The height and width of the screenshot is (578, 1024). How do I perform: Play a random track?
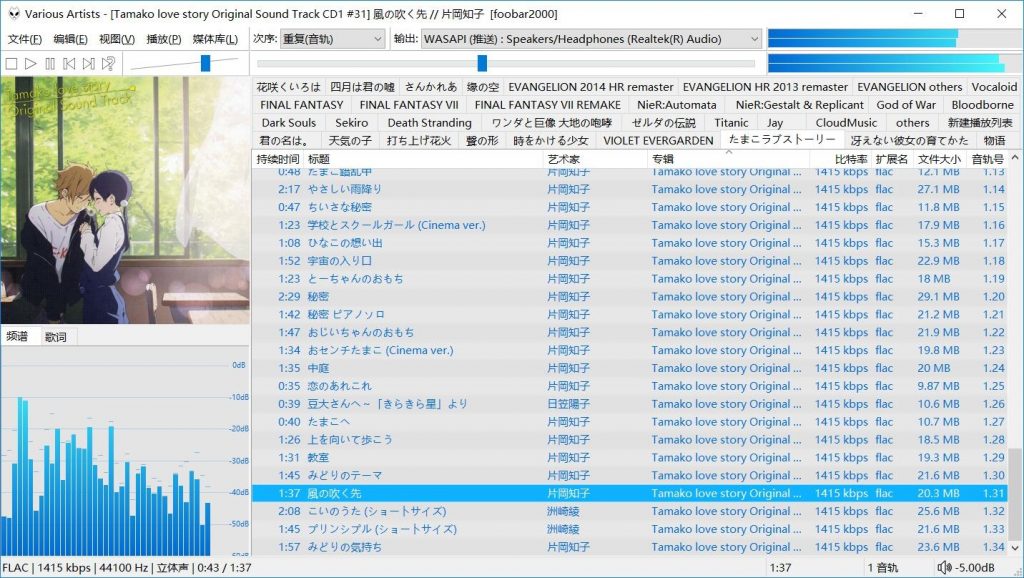point(108,63)
